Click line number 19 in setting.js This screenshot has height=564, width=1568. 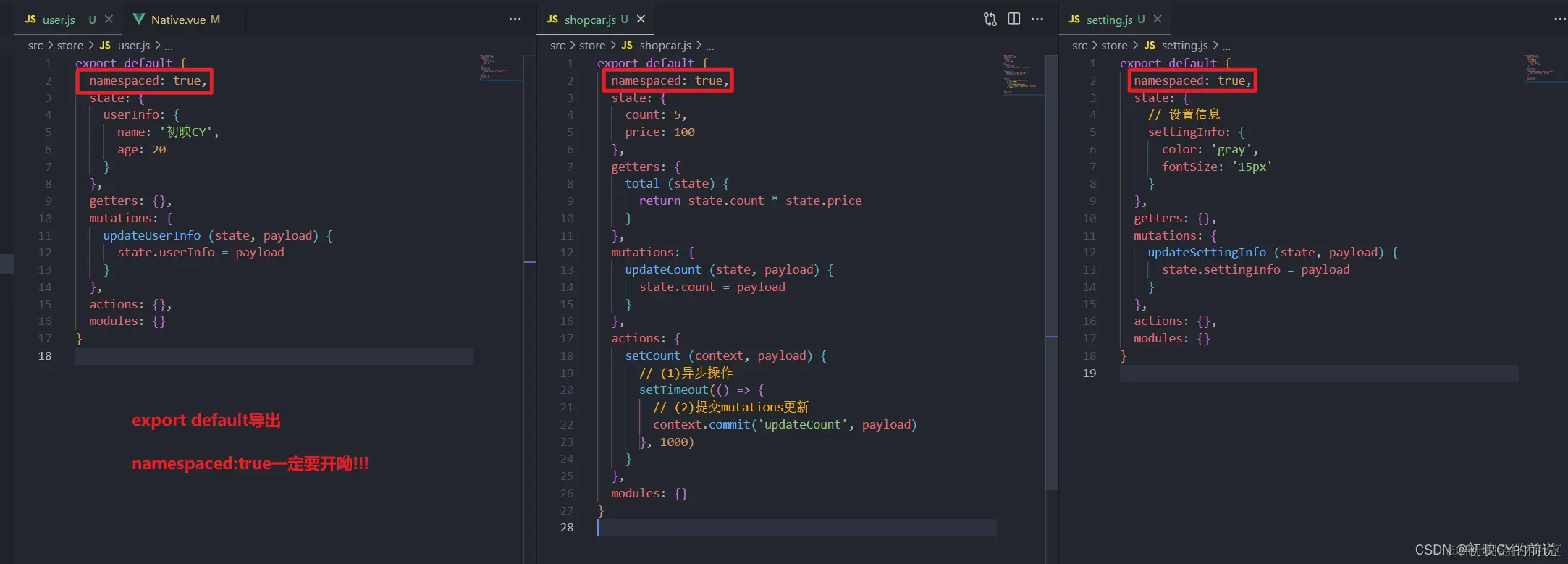[x=1089, y=373]
